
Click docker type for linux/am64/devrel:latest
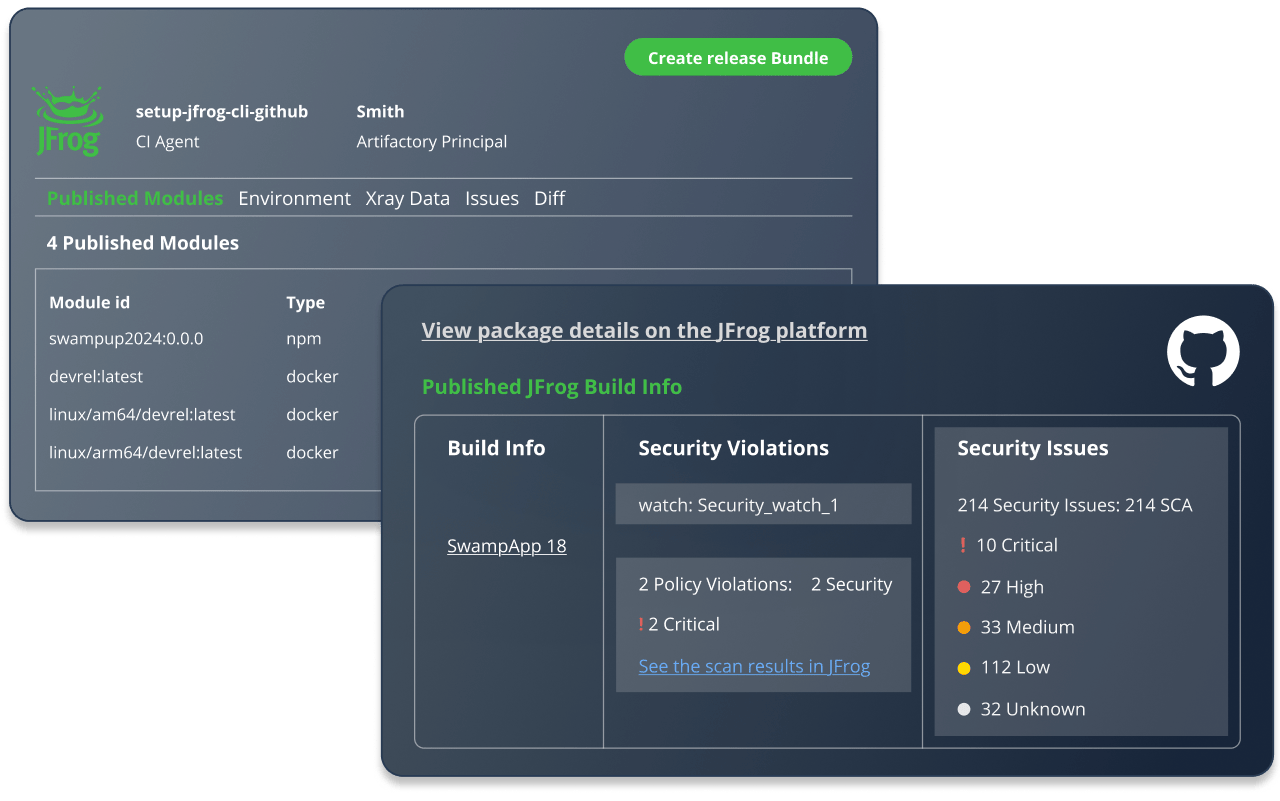tap(312, 414)
